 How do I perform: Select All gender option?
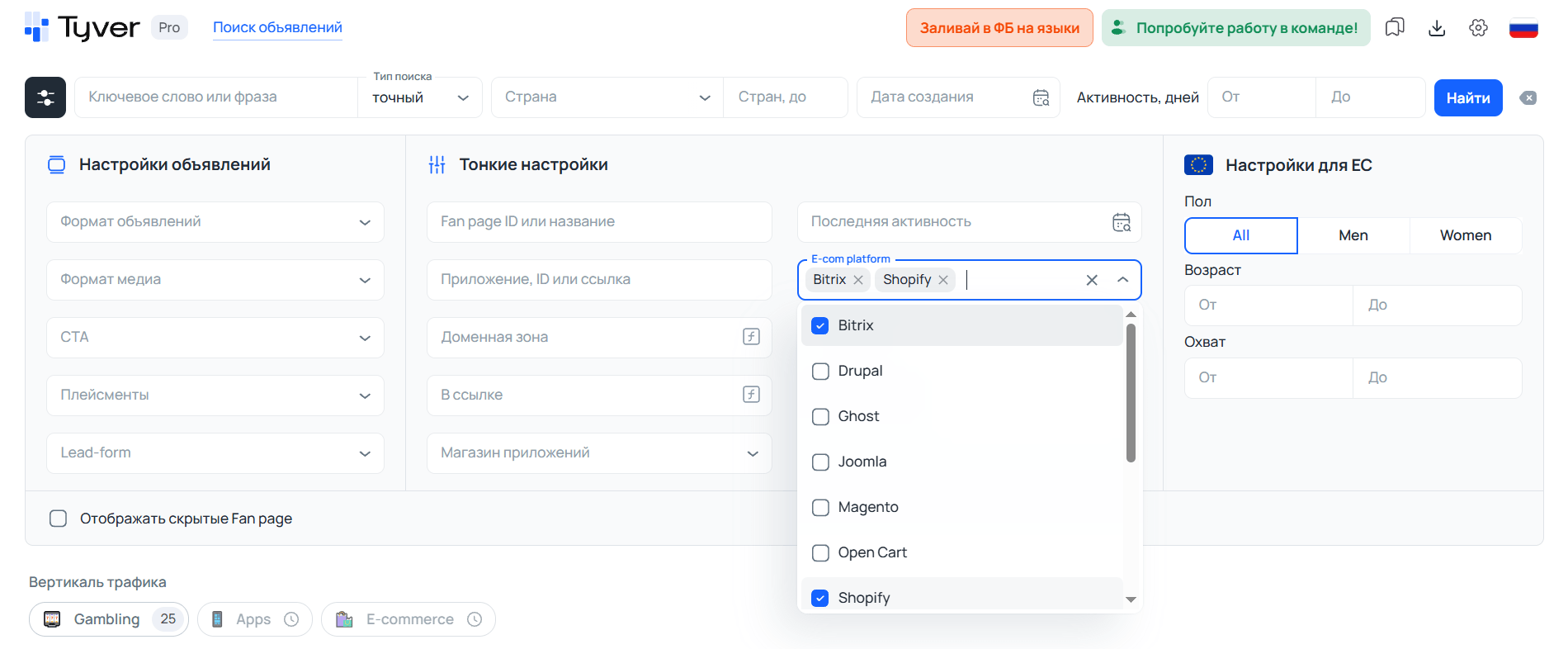click(x=1241, y=235)
